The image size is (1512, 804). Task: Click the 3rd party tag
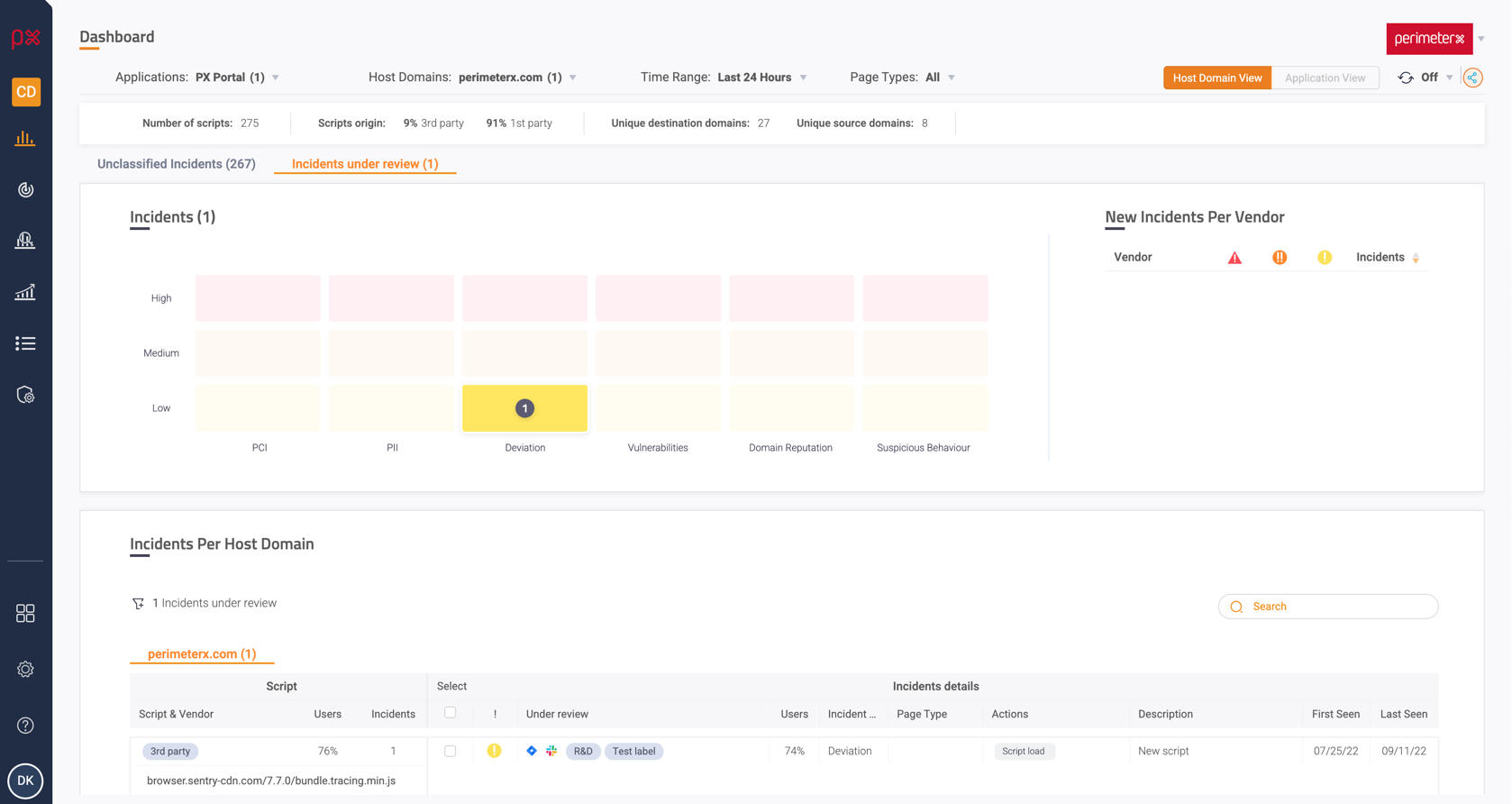(170, 751)
